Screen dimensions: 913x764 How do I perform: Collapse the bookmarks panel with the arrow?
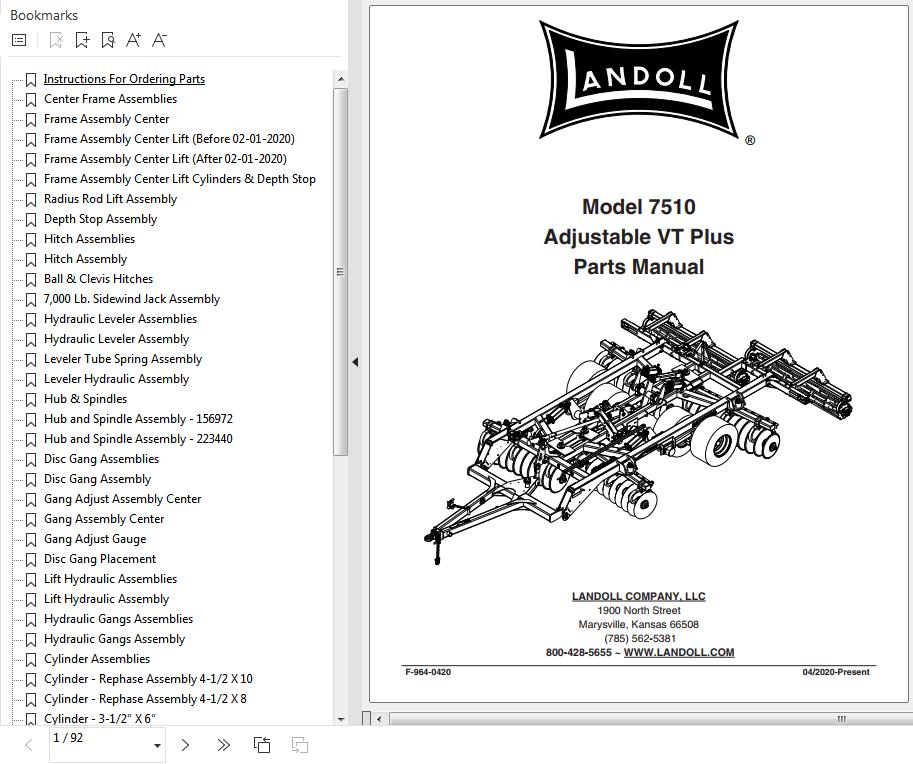pos(355,362)
